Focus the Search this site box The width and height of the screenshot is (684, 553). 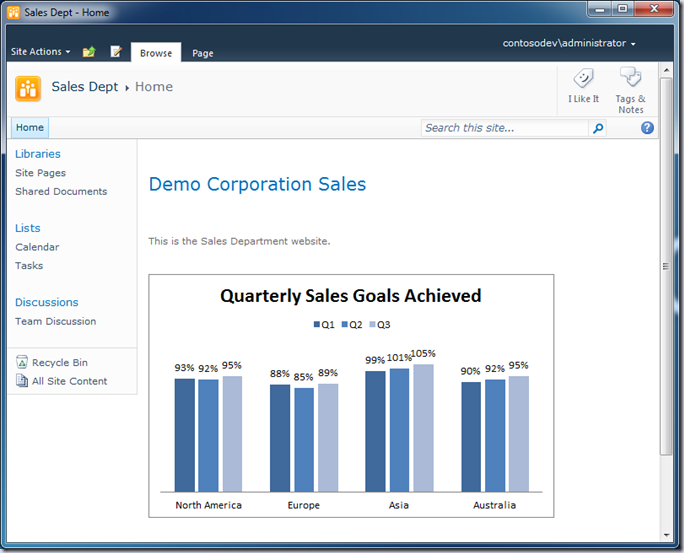point(505,128)
